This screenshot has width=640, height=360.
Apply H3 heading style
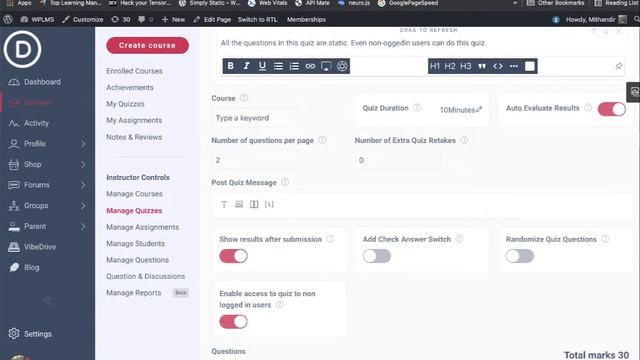point(466,66)
